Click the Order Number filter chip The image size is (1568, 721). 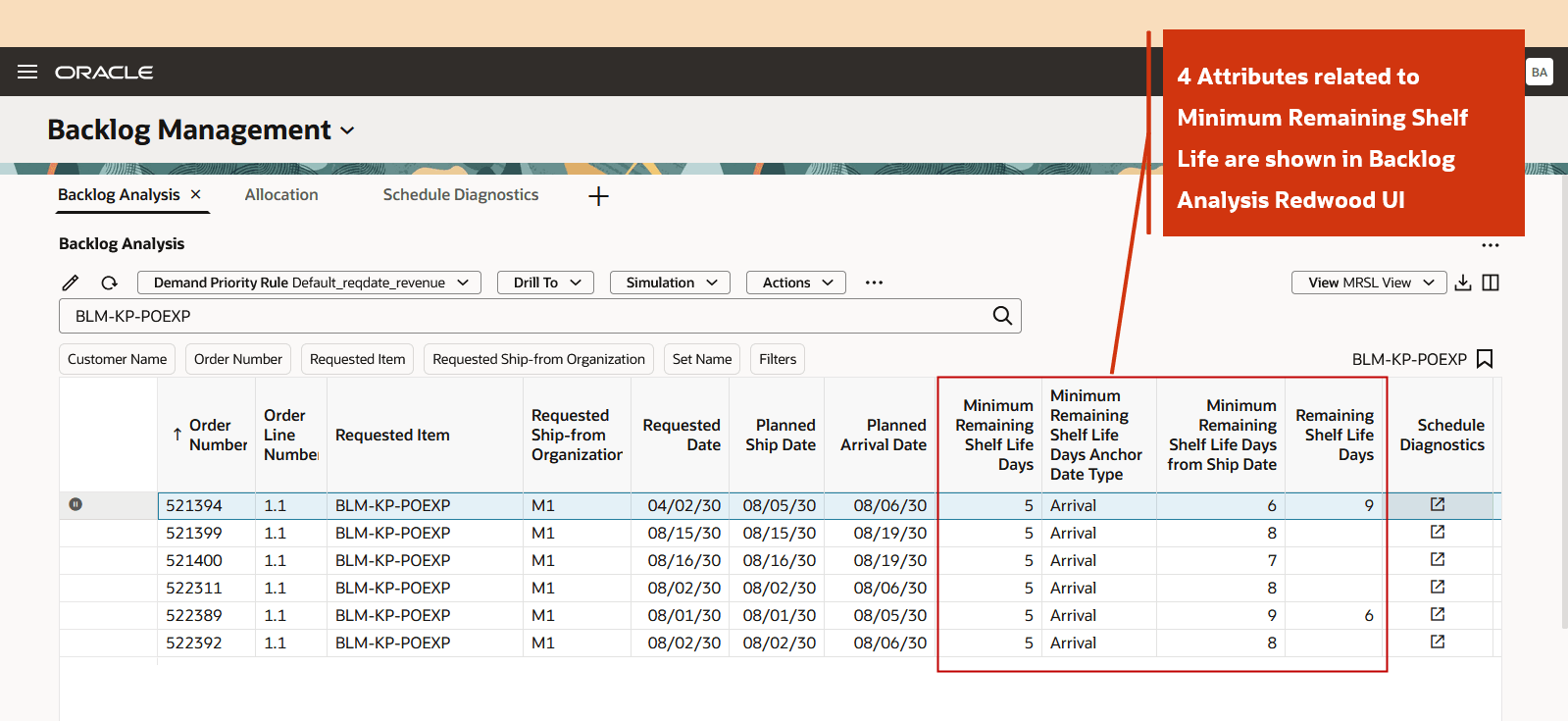coord(238,359)
